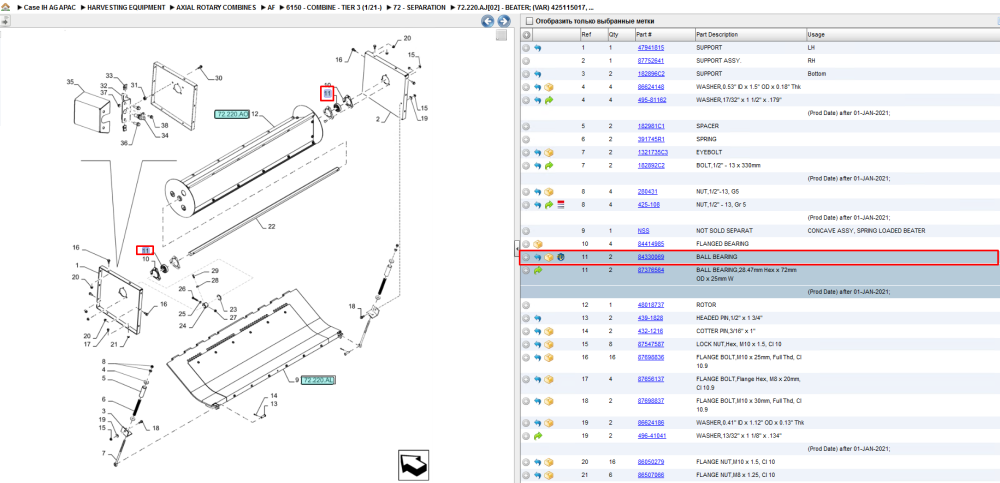Viewport: 1000px width, 483px height.
Task: Click the box icon for FLANGED BEARING 84414985
Action: 538,244
